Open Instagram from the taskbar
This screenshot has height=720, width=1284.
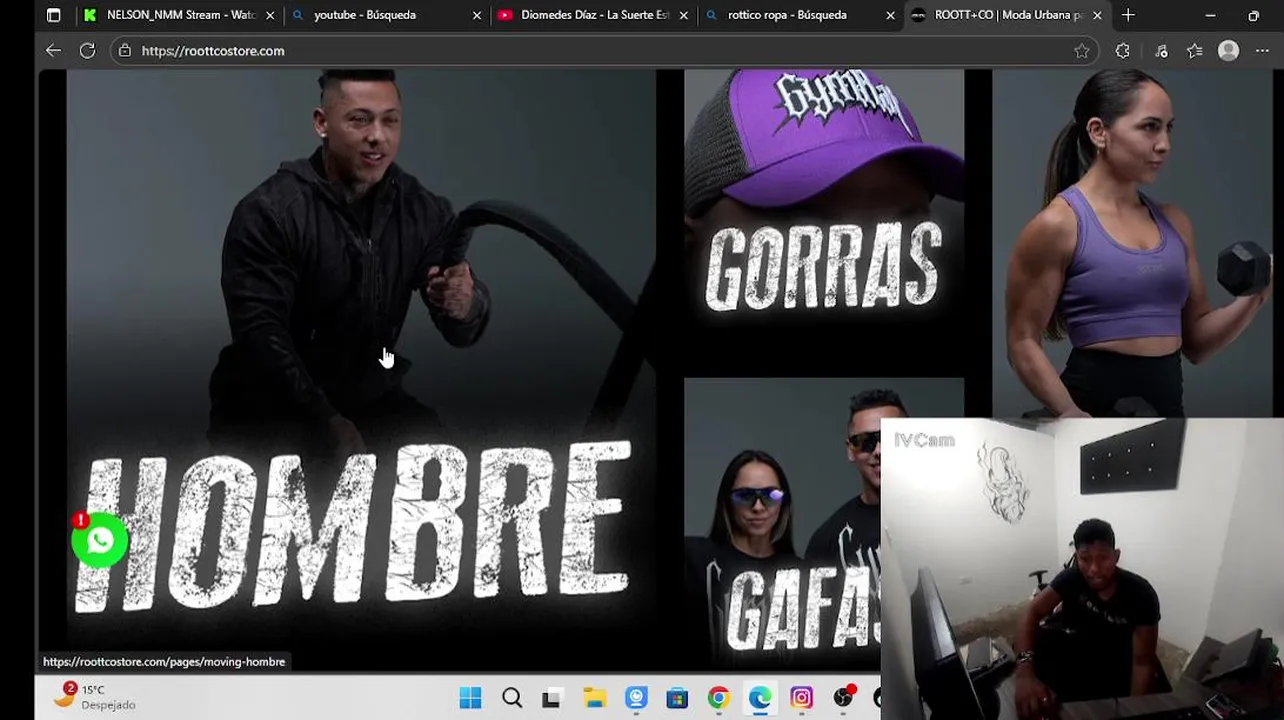point(801,698)
